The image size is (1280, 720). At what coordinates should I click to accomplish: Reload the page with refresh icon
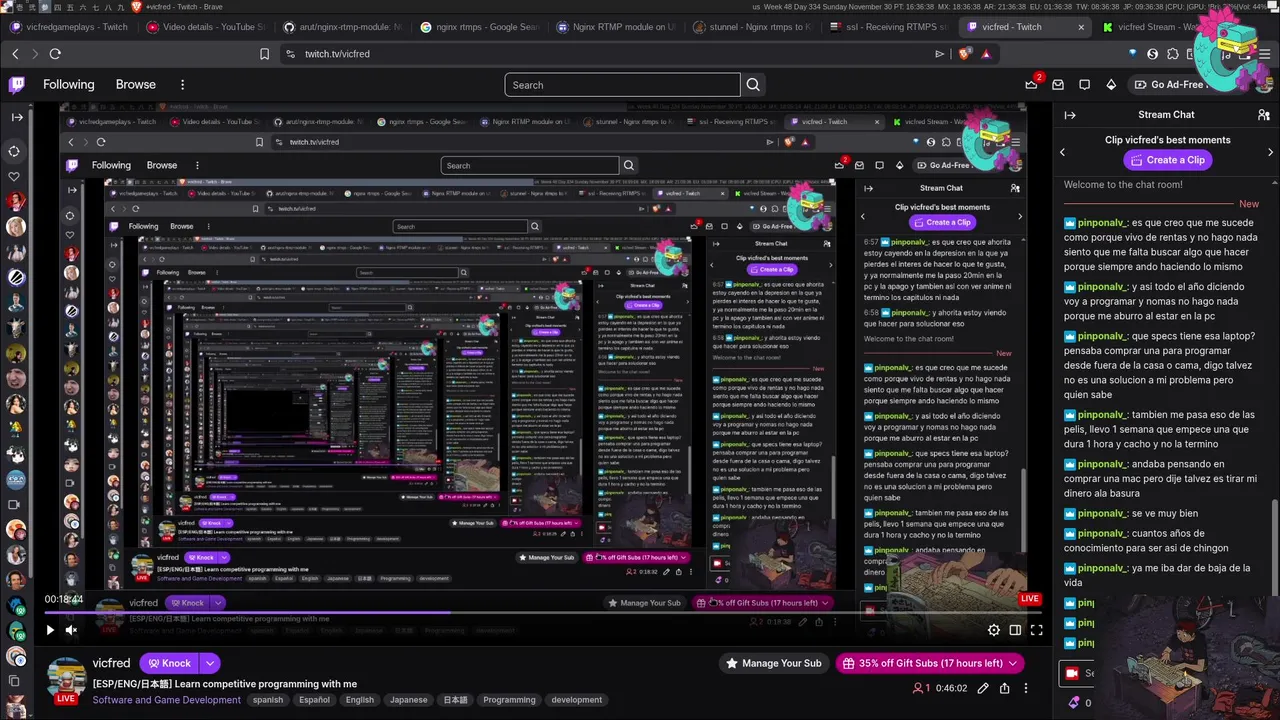click(x=55, y=54)
